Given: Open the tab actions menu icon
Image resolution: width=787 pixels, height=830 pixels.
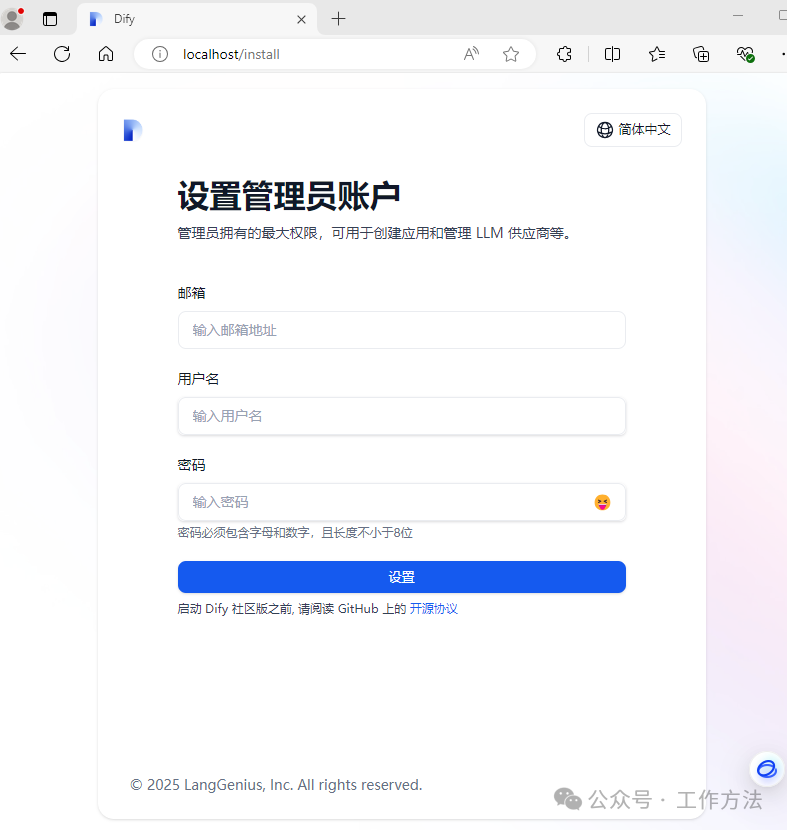Looking at the screenshot, I should tap(50, 19).
